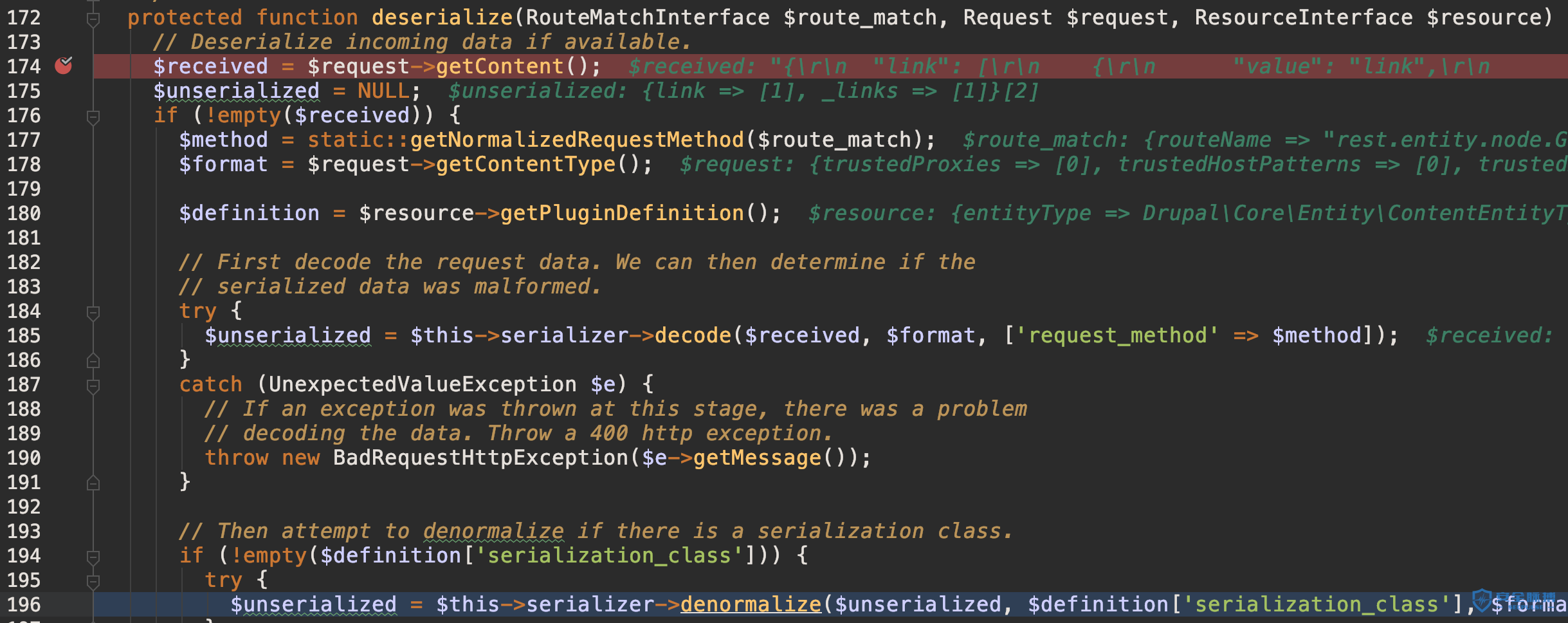Click the underlined denormalize method on line 196

click(751, 604)
